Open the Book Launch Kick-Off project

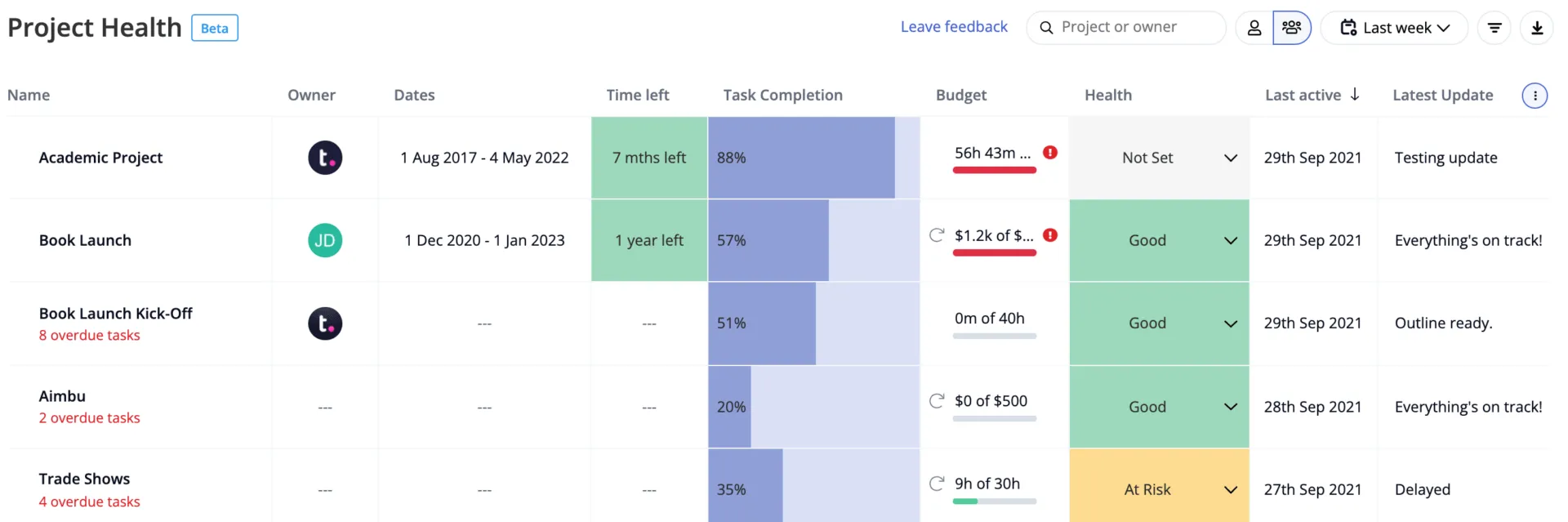pos(115,314)
